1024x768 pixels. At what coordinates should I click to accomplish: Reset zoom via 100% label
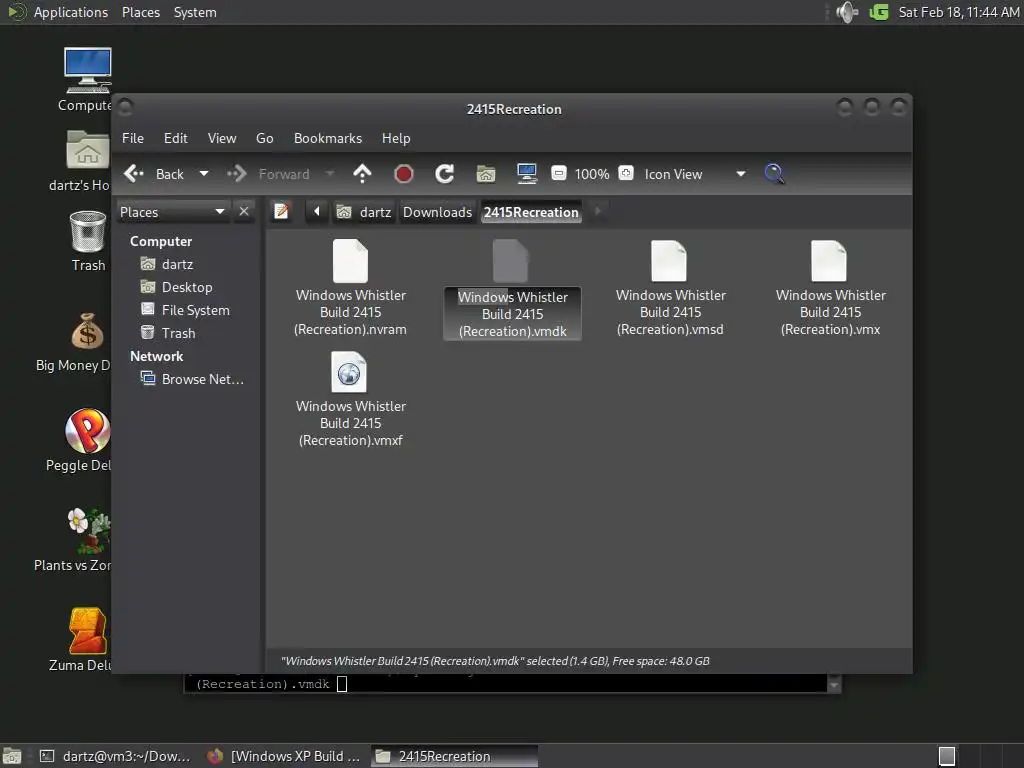592,174
